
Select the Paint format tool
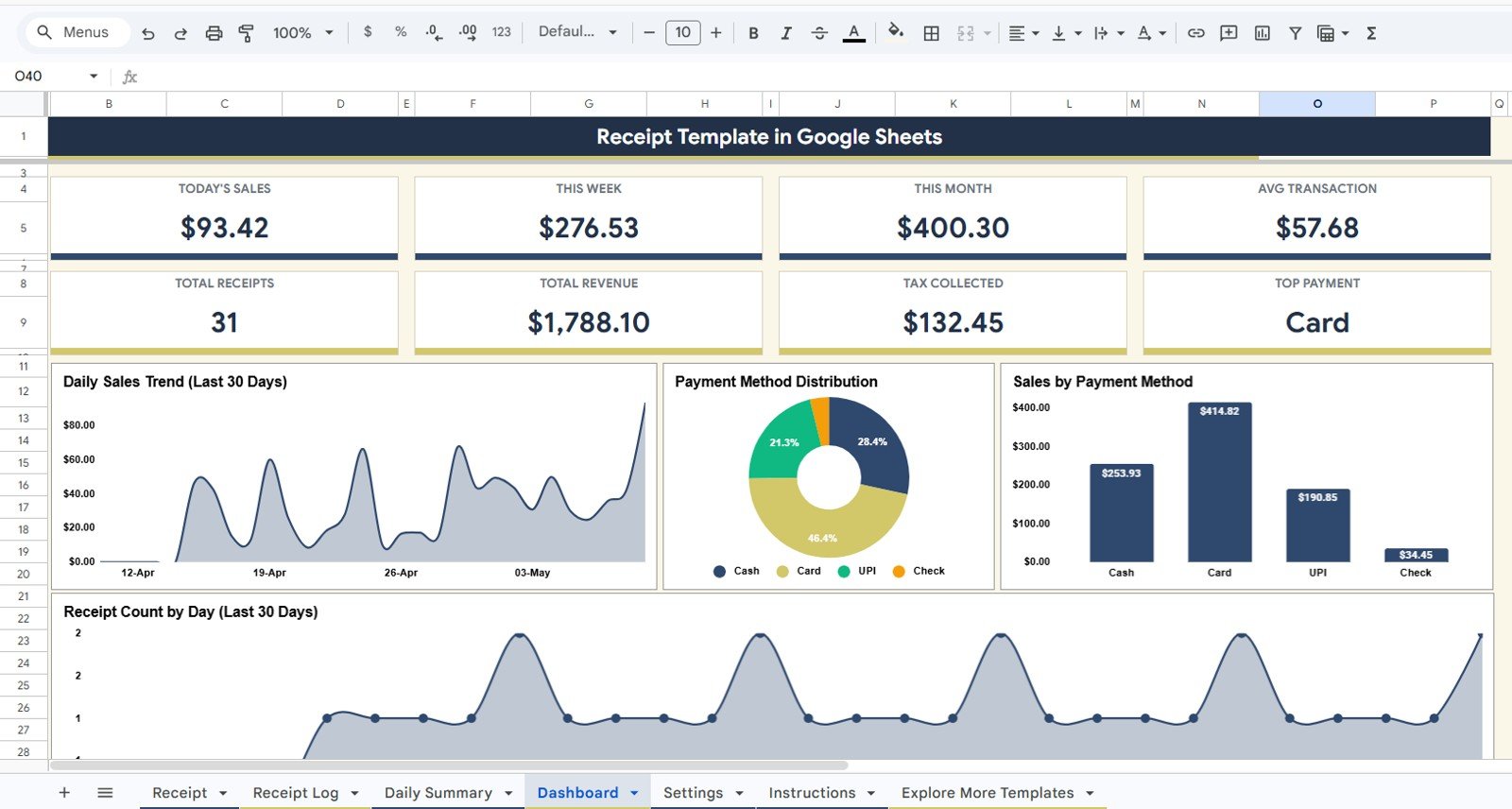pyautogui.click(x=247, y=33)
